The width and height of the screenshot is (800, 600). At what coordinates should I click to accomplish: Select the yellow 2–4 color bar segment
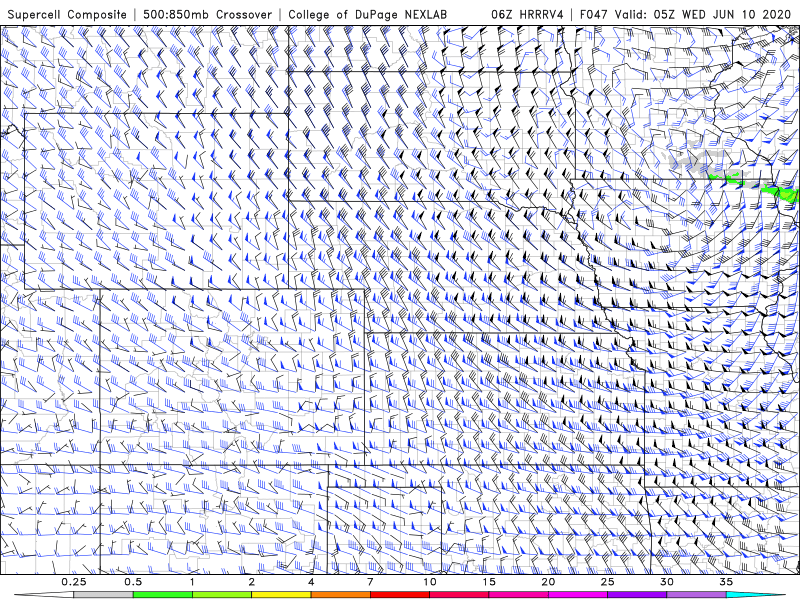pyautogui.click(x=281, y=595)
